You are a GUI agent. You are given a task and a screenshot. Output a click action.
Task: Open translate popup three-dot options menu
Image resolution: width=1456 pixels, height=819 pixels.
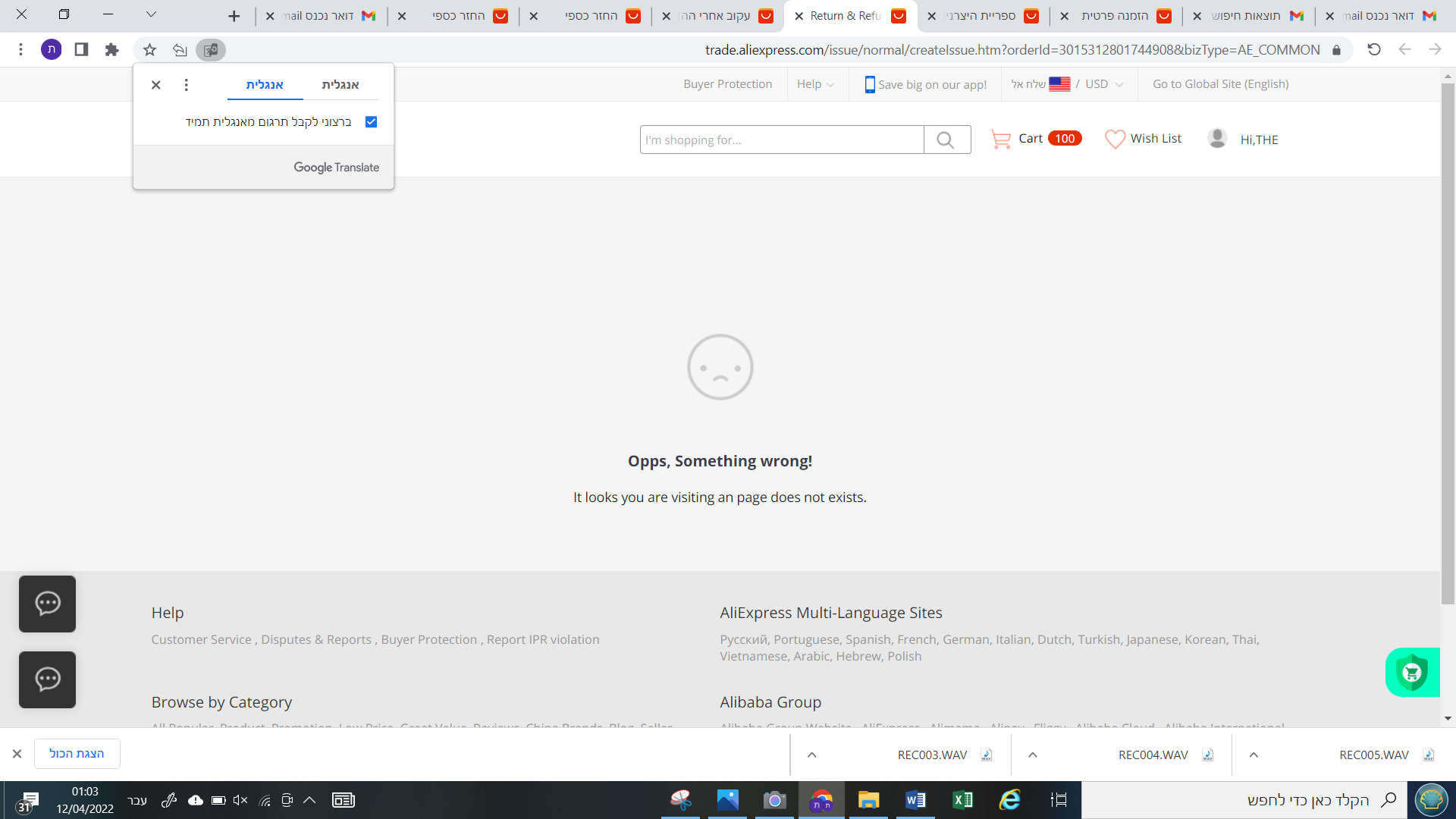point(186,85)
